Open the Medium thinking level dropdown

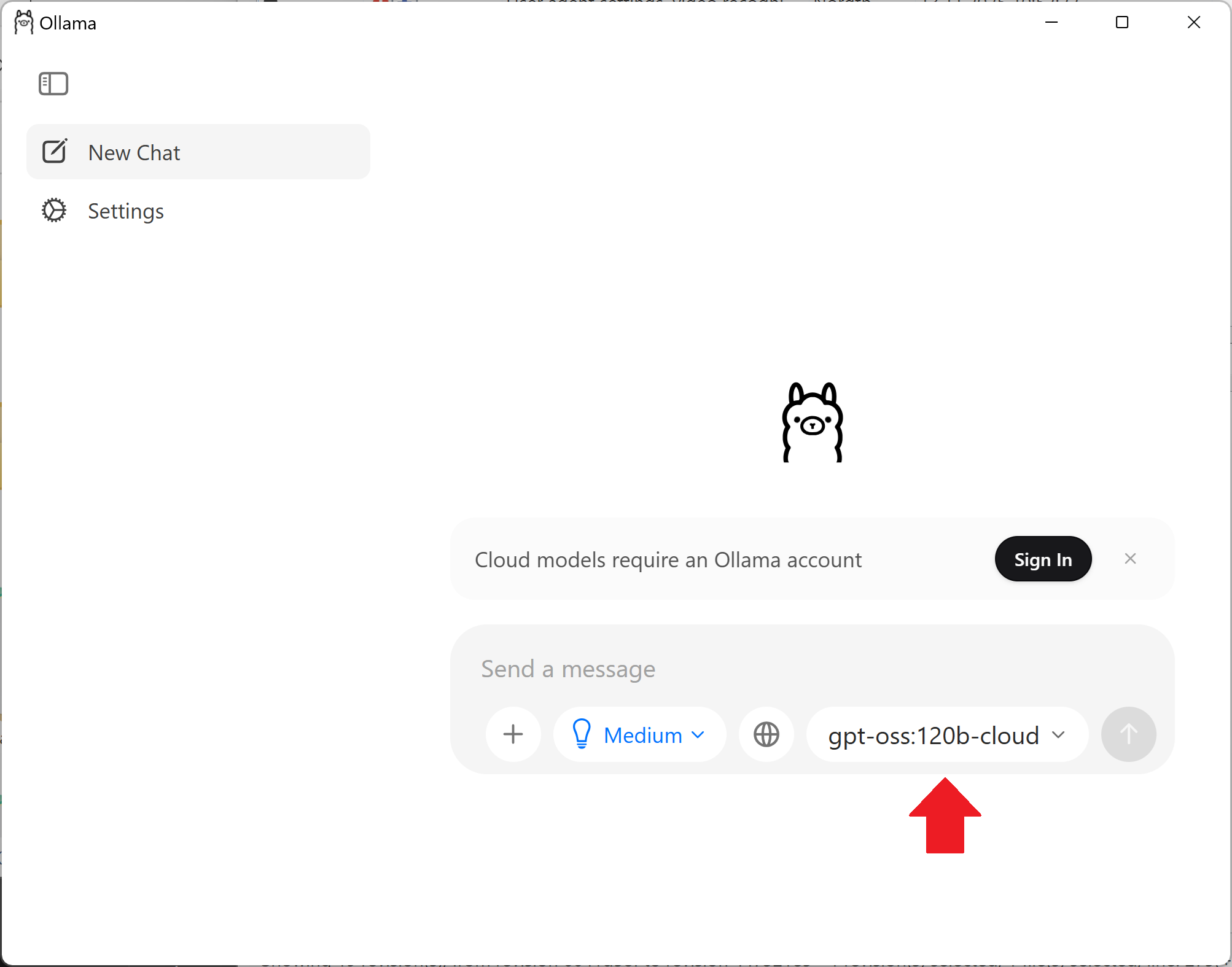click(x=639, y=734)
